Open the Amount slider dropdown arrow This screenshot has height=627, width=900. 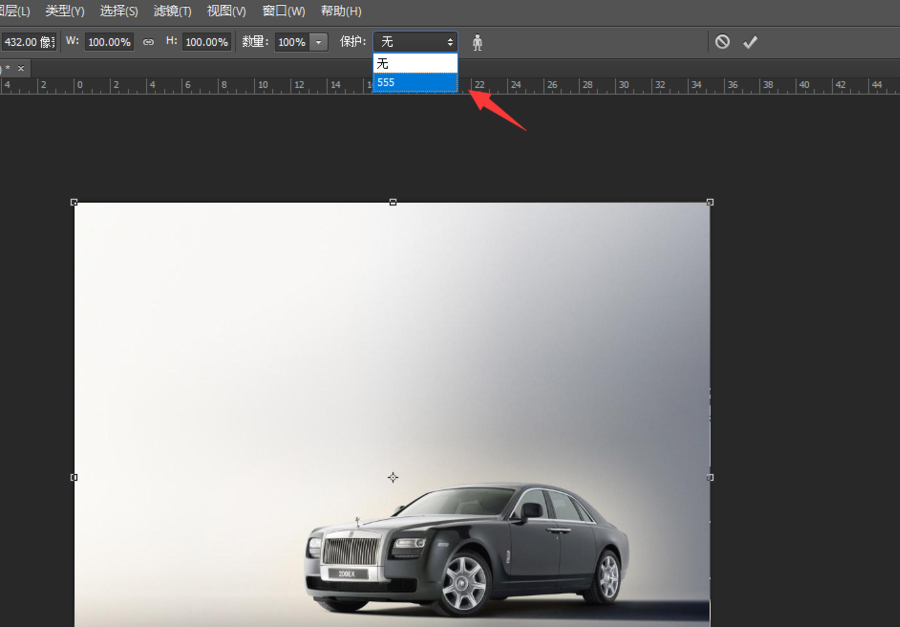pyautogui.click(x=319, y=42)
